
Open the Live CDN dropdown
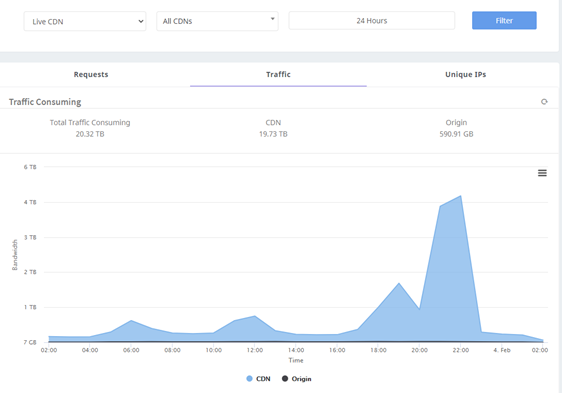point(85,21)
